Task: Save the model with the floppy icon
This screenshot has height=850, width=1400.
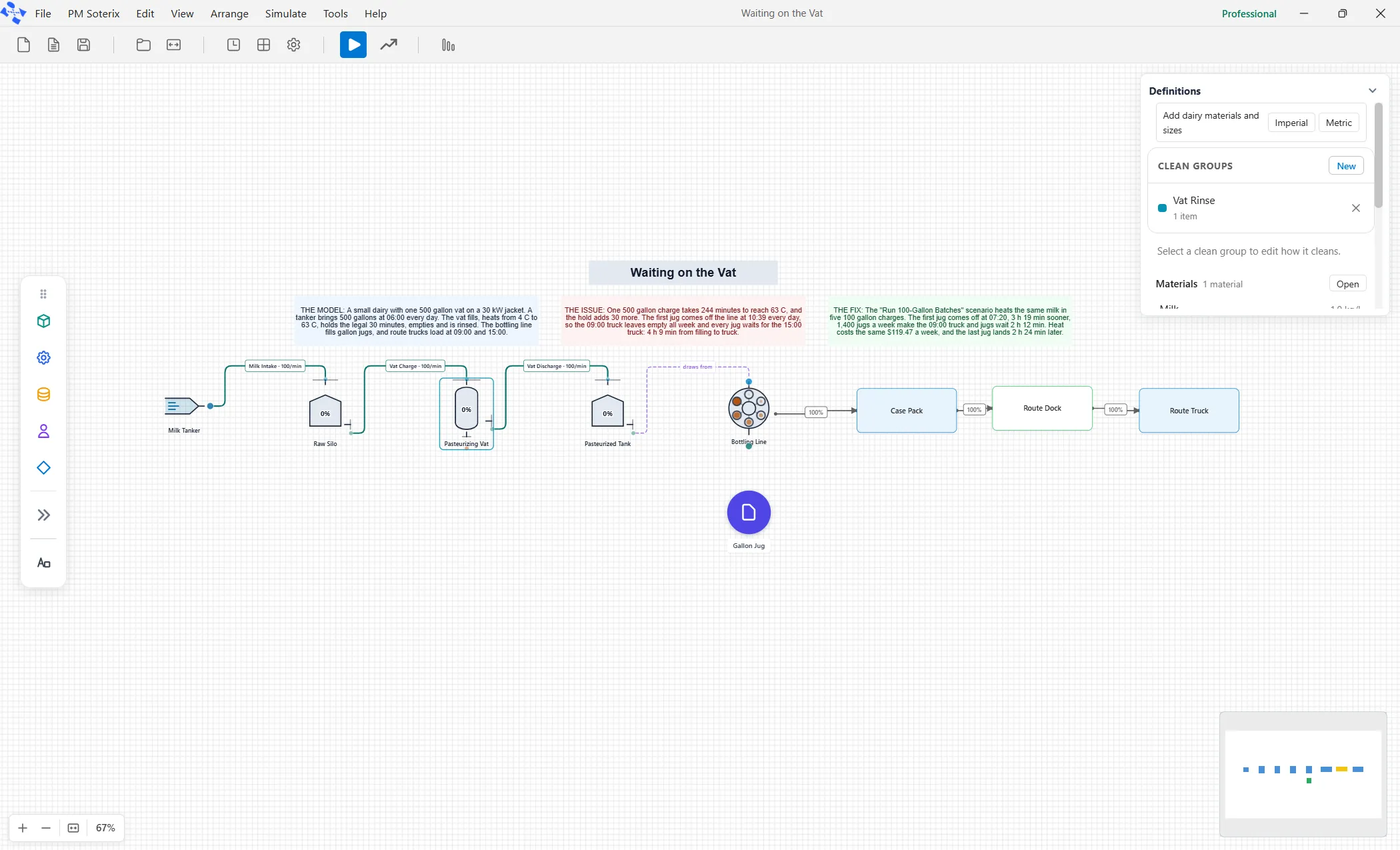Action: pos(83,45)
